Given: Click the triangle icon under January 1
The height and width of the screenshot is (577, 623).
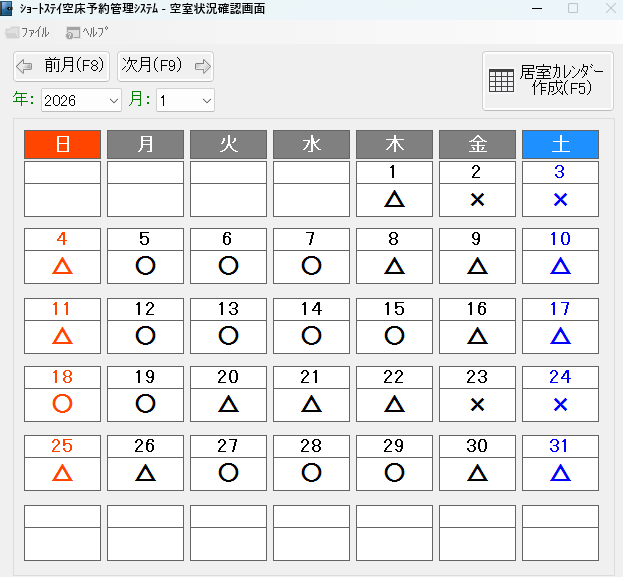Looking at the screenshot, I should point(394,200).
